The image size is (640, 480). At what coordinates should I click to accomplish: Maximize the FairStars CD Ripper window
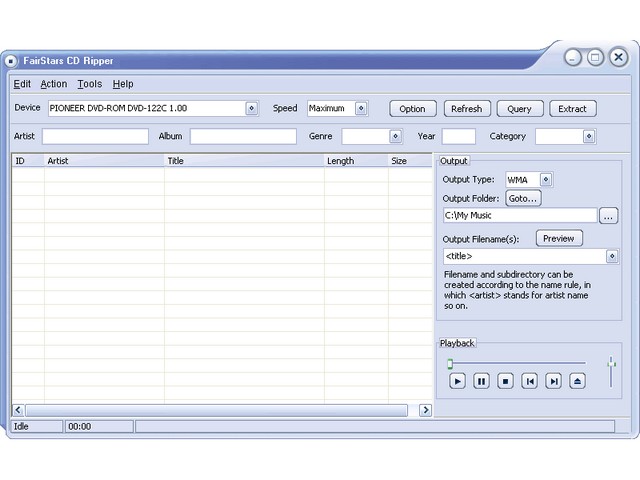[595, 58]
